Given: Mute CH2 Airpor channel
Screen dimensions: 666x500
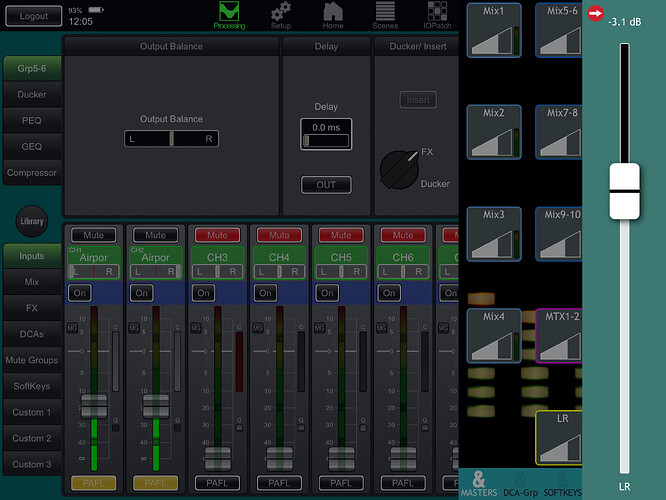Looking at the screenshot, I should tap(155, 235).
